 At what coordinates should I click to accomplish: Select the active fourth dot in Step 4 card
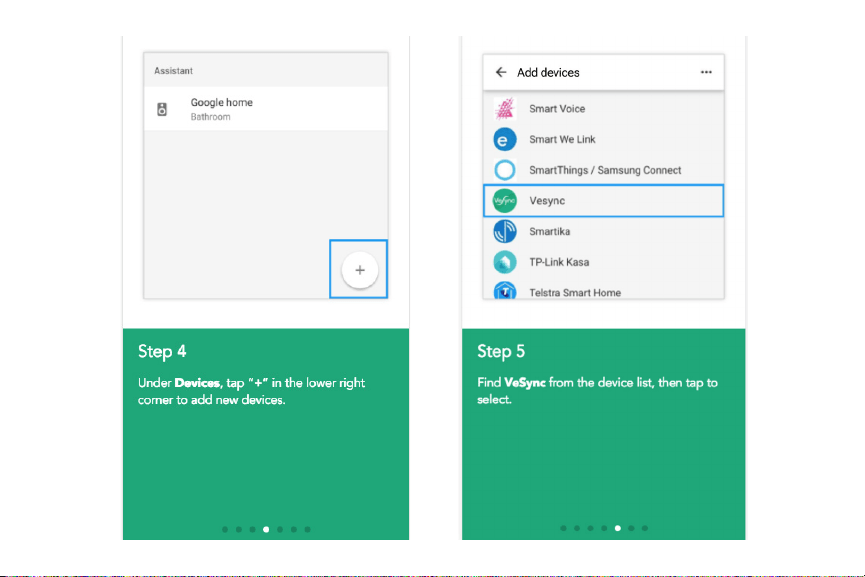tap(266, 529)
